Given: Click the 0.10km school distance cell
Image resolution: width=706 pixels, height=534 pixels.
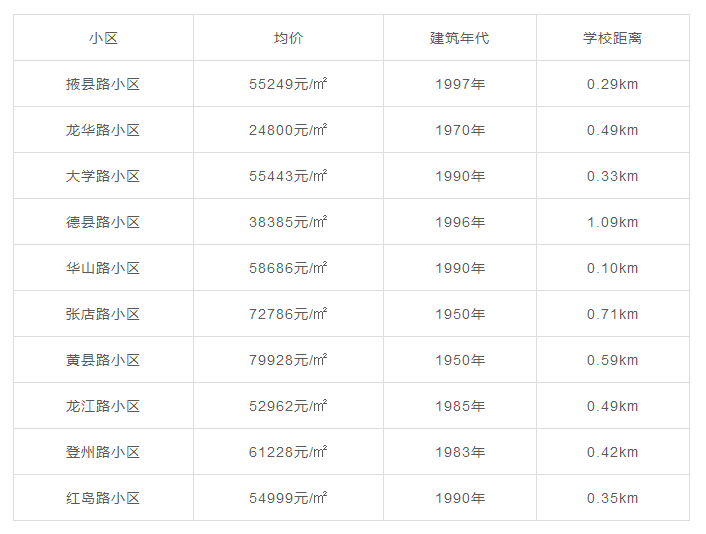Looking at the screenshot, I should point(612,268).
